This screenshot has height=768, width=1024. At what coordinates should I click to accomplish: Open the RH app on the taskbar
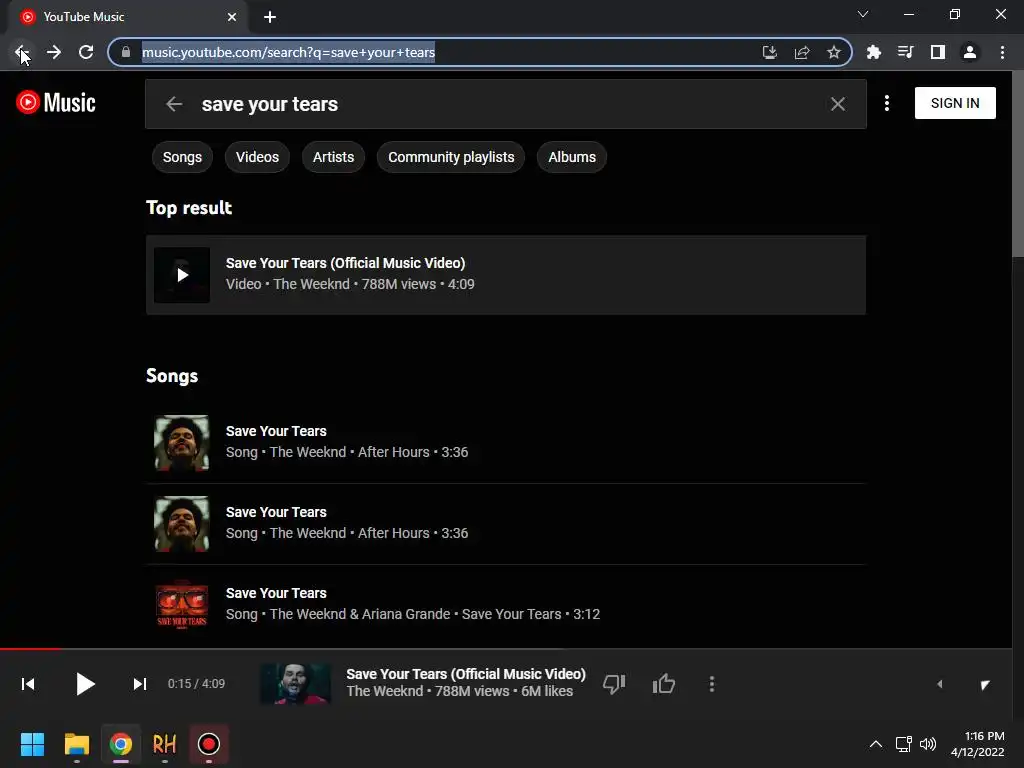[x=165, y=744]
